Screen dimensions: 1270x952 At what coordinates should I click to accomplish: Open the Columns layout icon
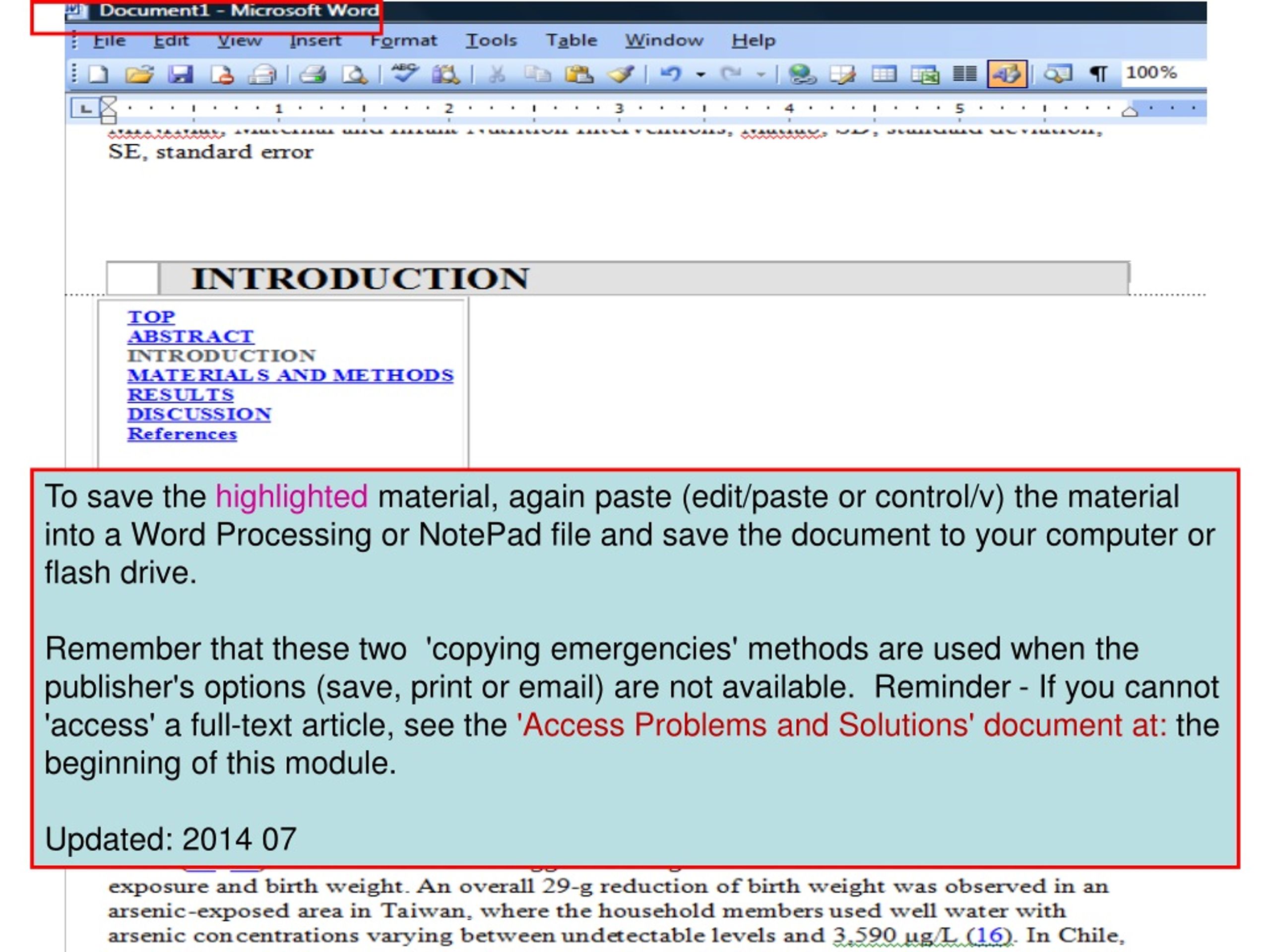tap(965, 74)
